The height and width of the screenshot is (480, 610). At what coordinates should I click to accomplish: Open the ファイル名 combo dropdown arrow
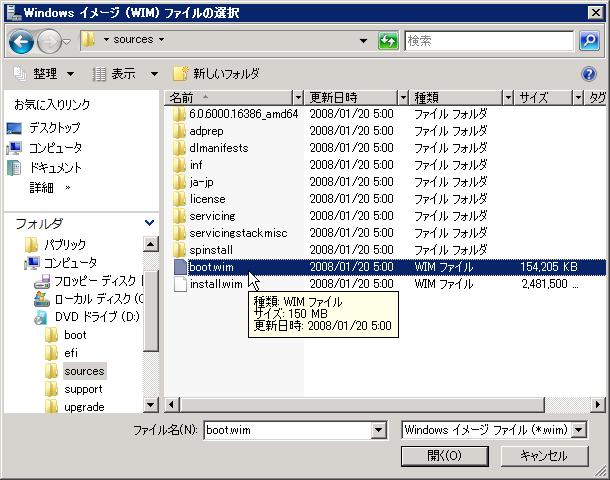[379, 430]
